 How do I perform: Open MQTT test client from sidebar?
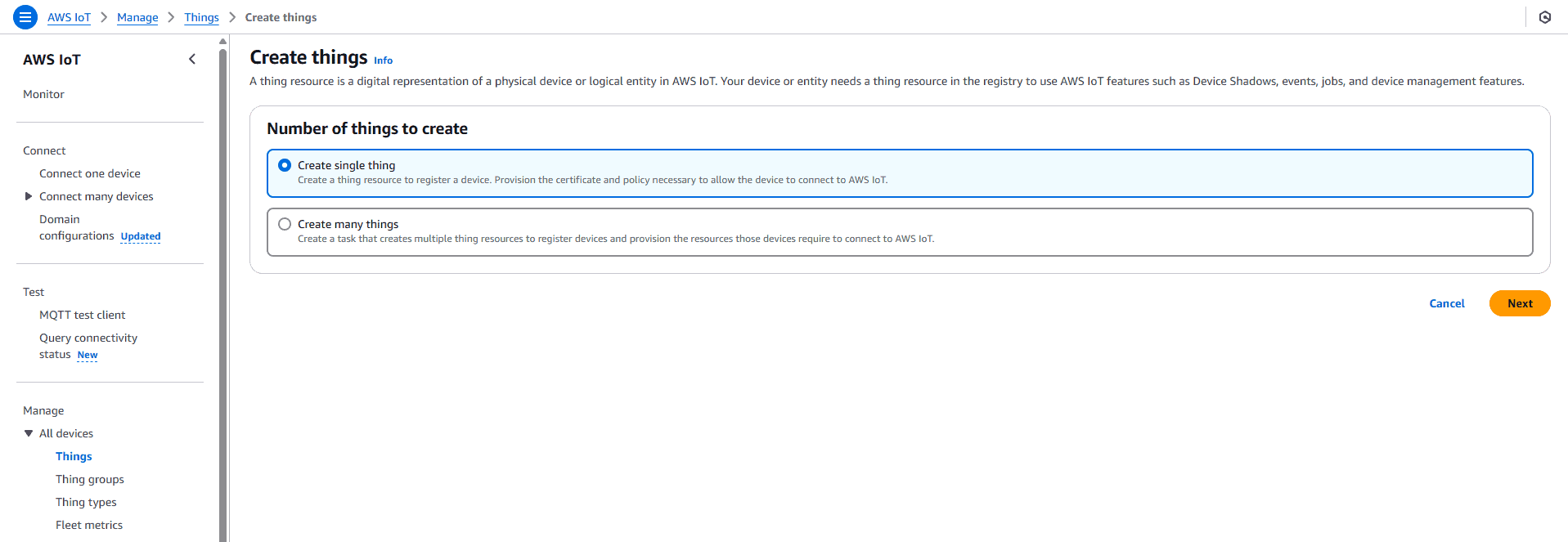(x=82, y=315)
